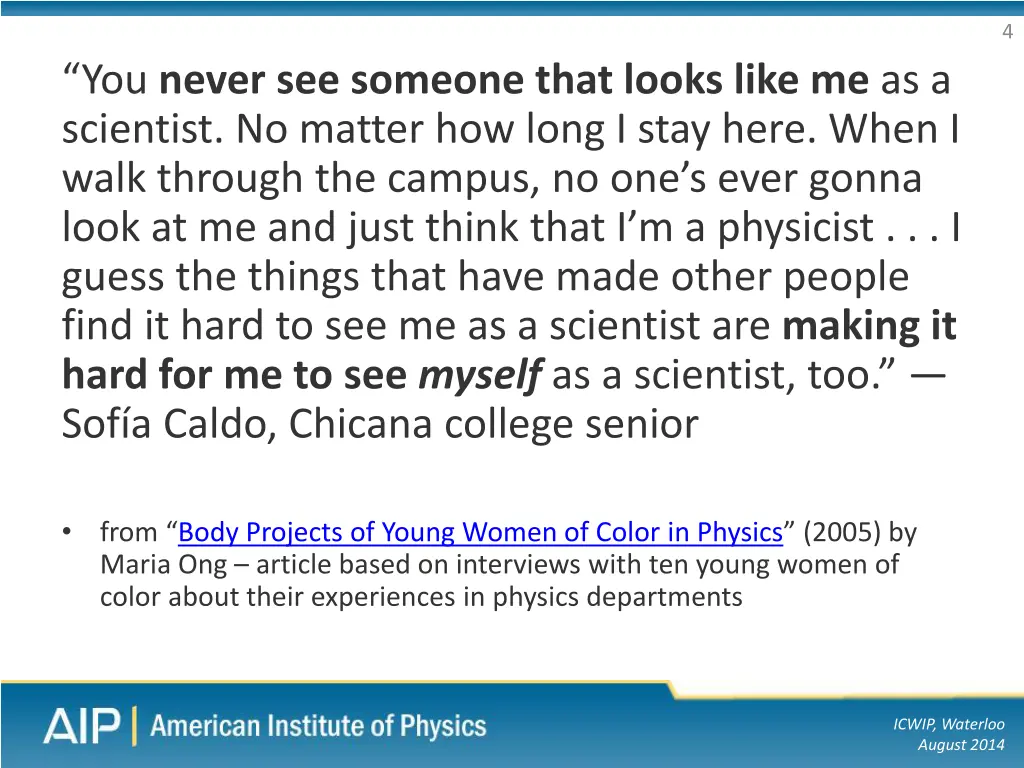Click the yellow divider bar beside AIP

tap(135, 726)
